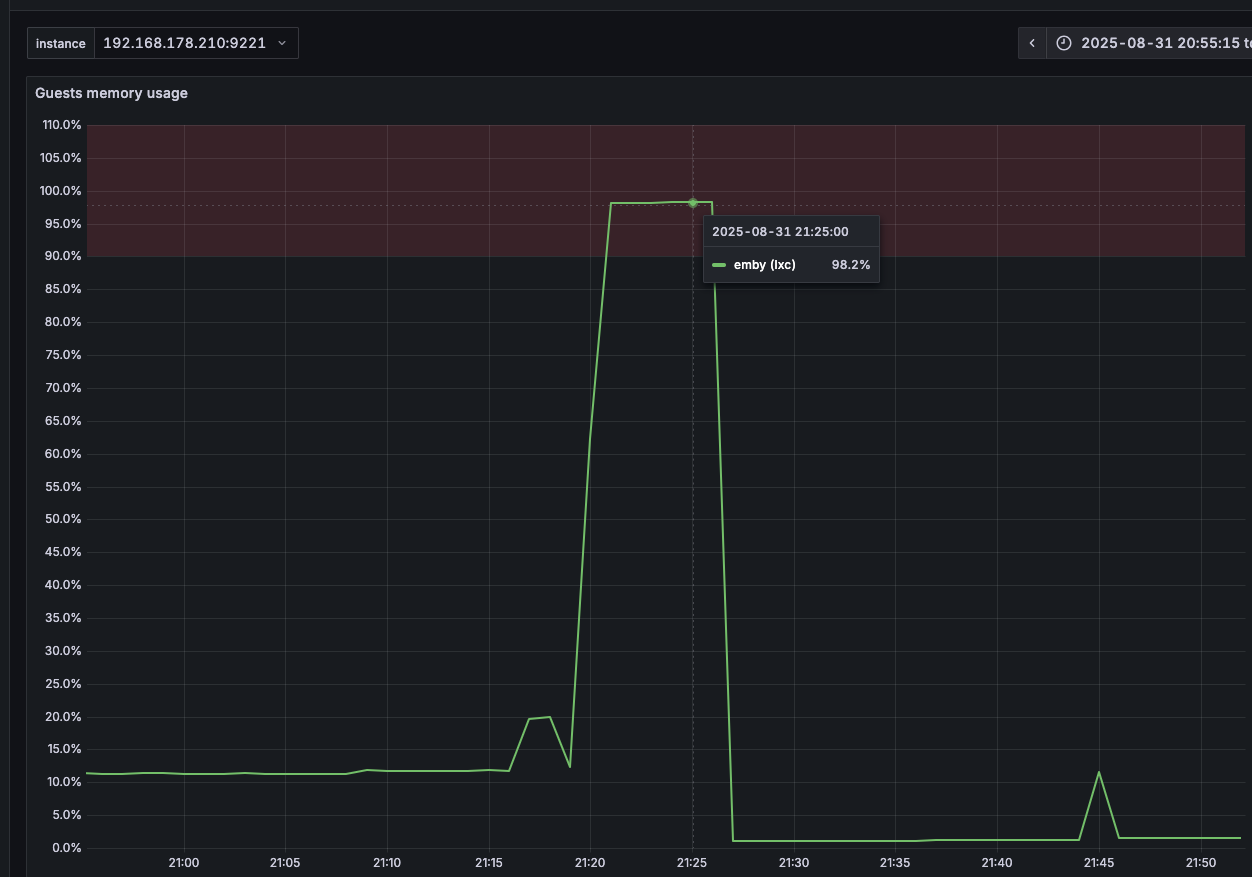Click the small 20% peak near 21:18

(x=549, y=717)
